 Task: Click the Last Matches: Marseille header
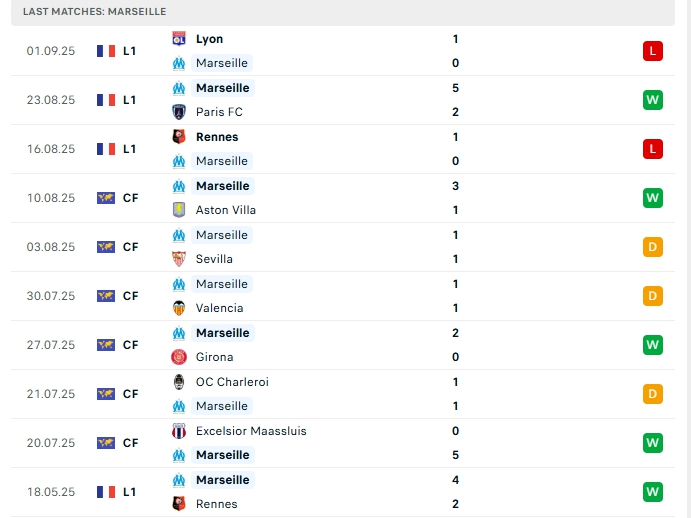click(x=95, y=11)
